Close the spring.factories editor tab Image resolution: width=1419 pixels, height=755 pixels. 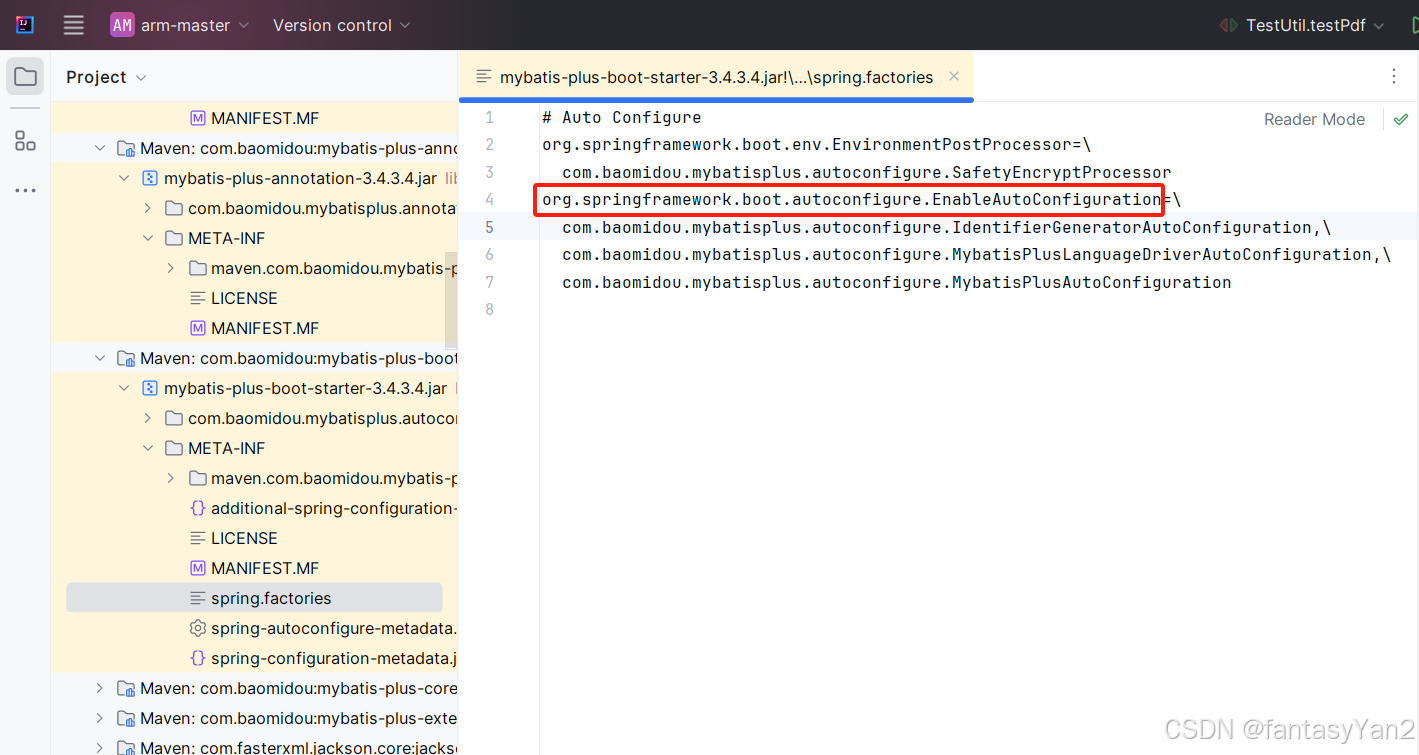tap(954, 77)
